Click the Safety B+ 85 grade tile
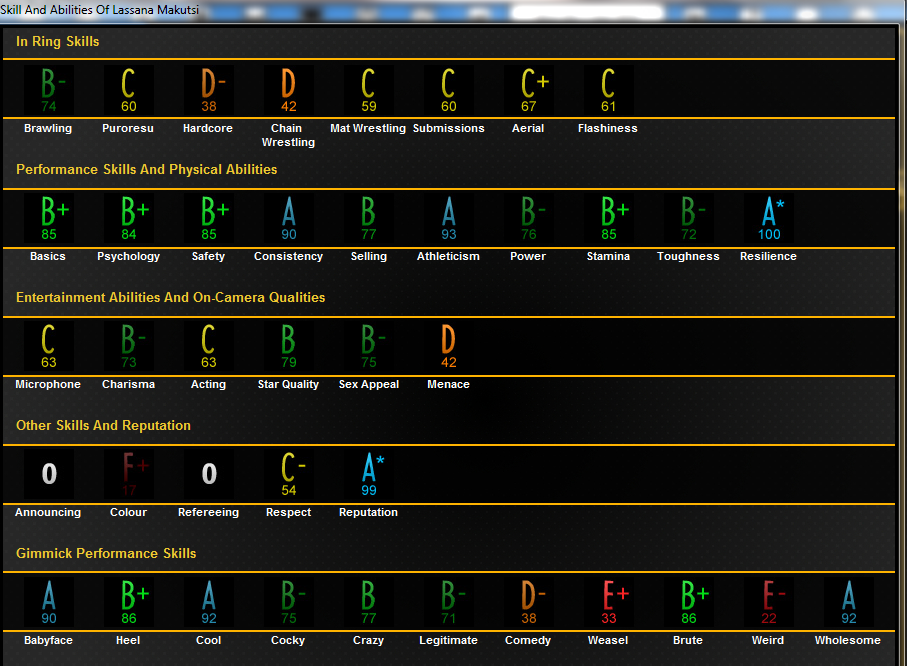Viewport: 907px width, 666px height. (x=209, y=218)
